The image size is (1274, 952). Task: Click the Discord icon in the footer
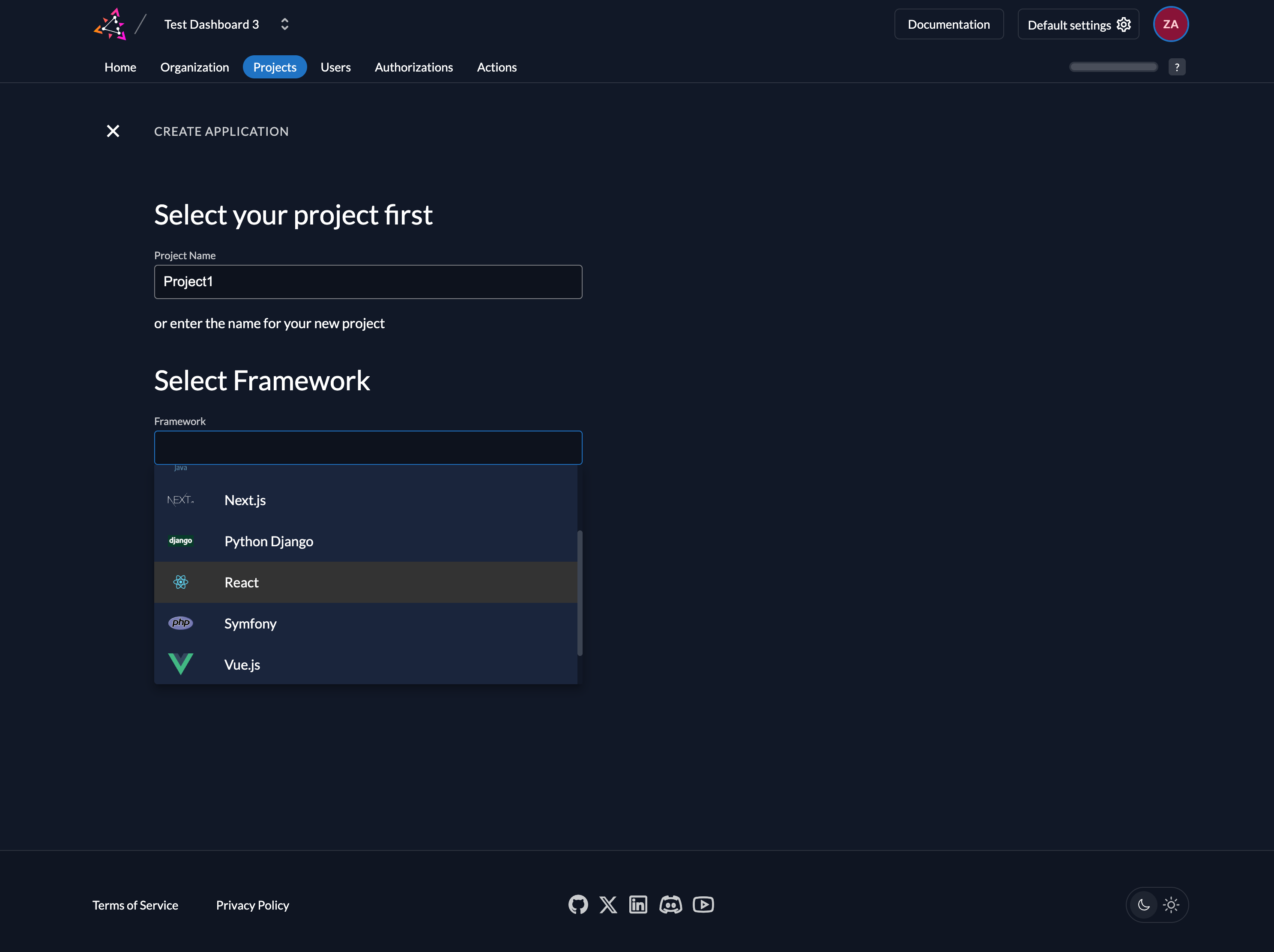pyautogui.click(x=671, y=904)
